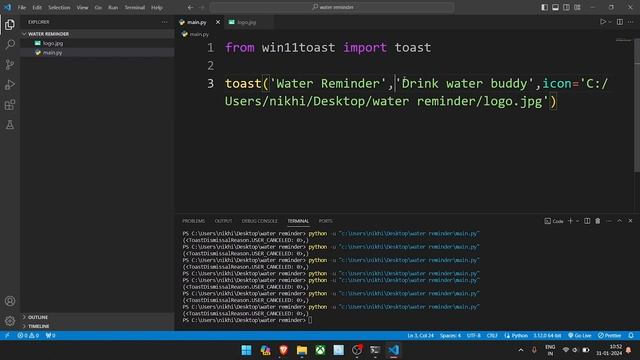Switch to the PROBLEMS panel tab
Screen dimensions: 640x360
(193, 221)
